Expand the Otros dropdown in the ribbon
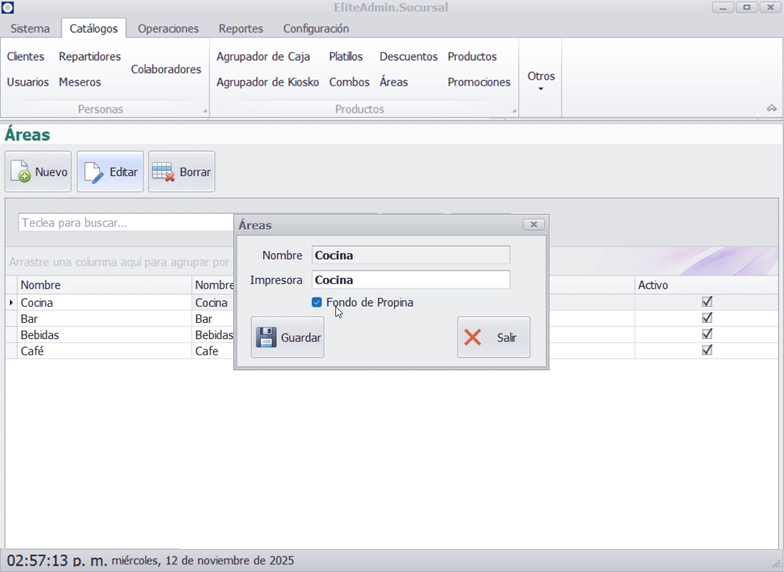The width and height of the screenshot is (784, 572). pyautogui.click(x=541, y=80)
